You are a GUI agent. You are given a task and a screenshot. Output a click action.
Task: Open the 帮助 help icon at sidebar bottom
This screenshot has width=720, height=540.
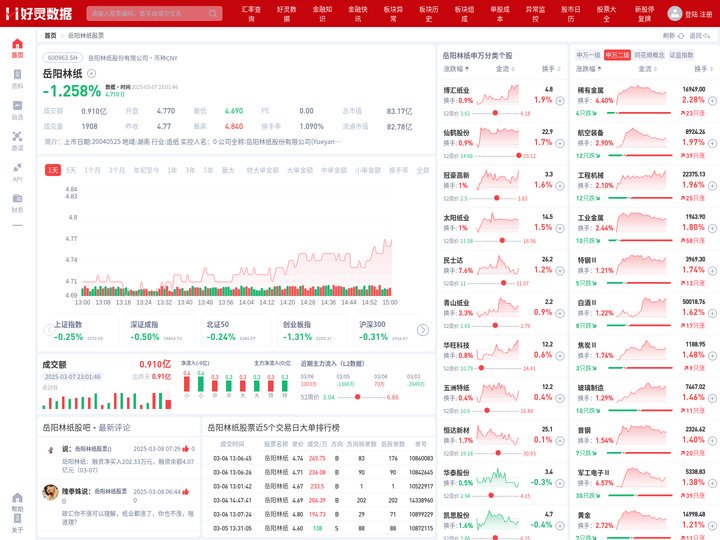click(x=17, y=498)
